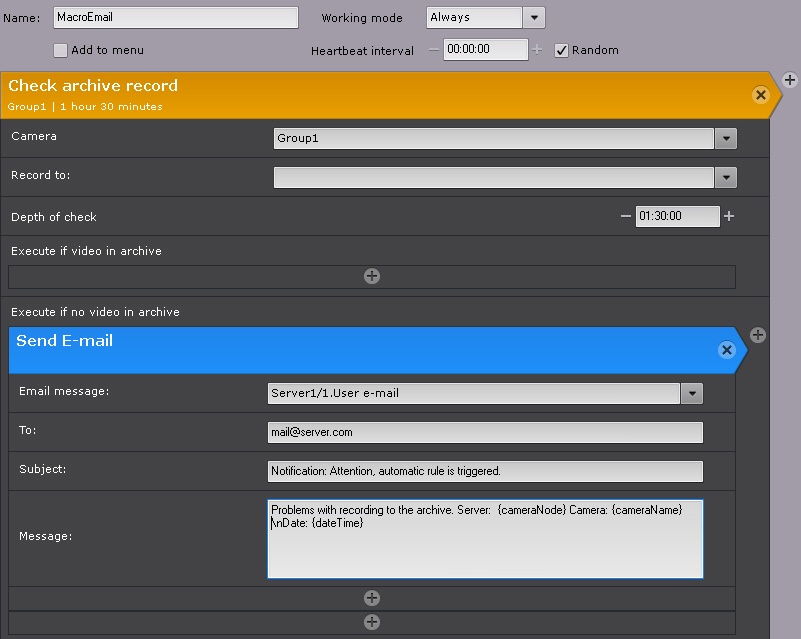Expand the Camera Group1 dropdown

(726, 138)
